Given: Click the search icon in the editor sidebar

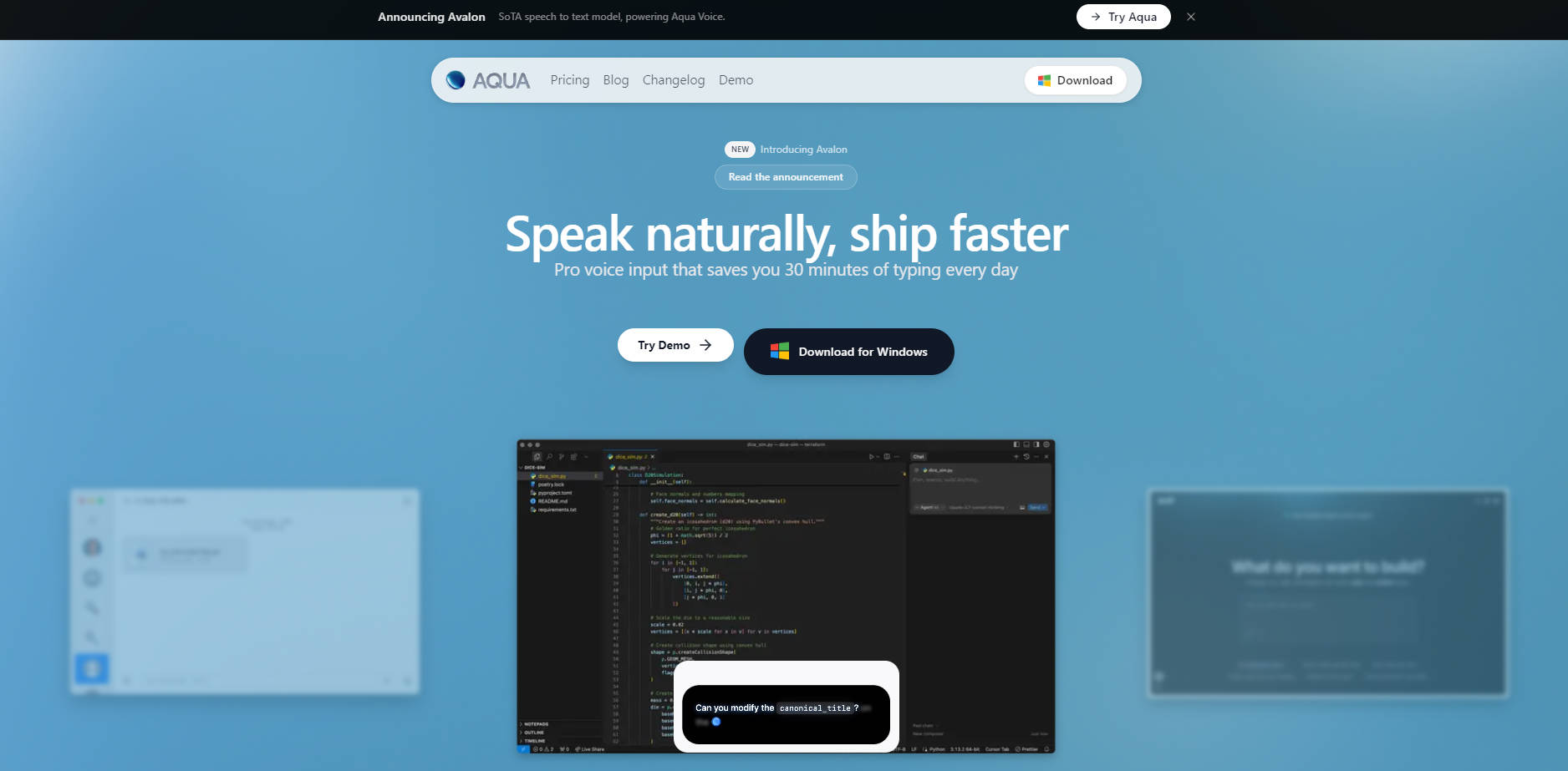Looking at the screenshot, I should (549, 457).
